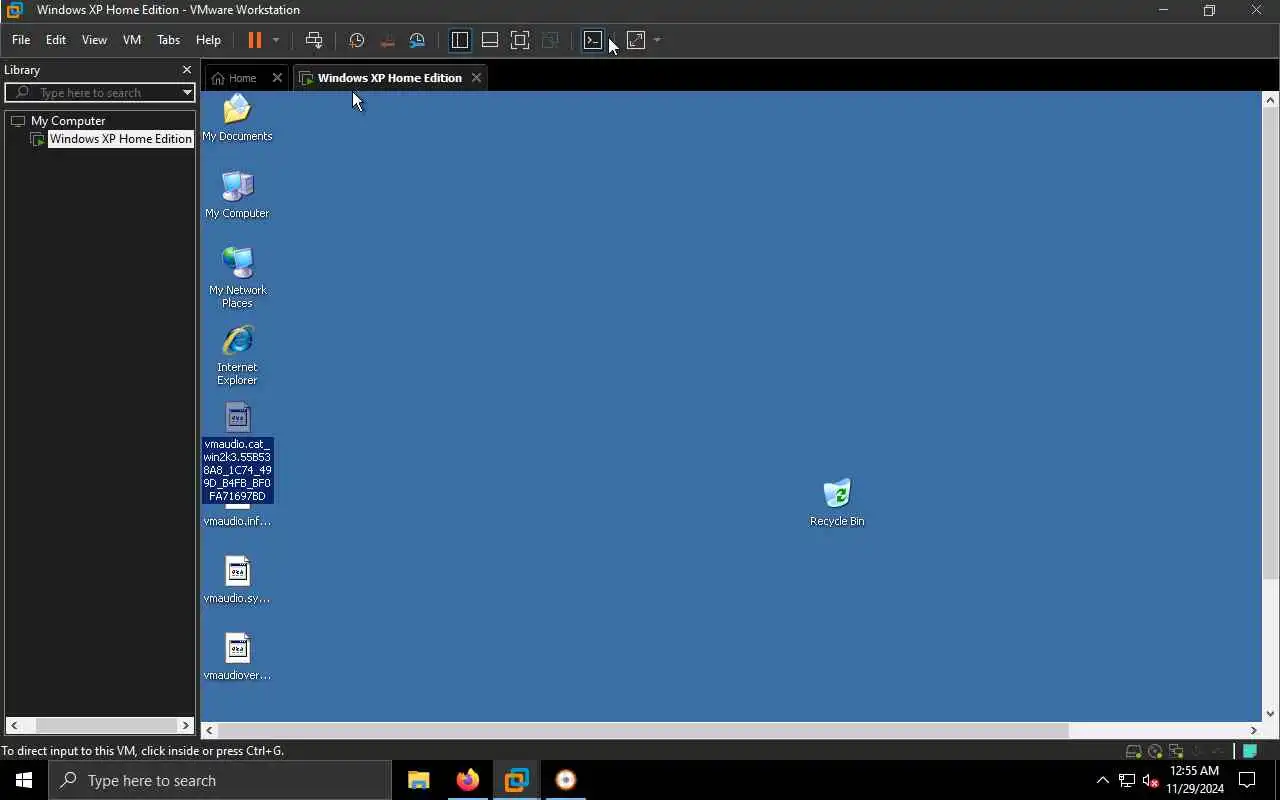Open the stretch options dropdown arrow
Screen dimensions: 1280x800
click(x=657, y=40)
